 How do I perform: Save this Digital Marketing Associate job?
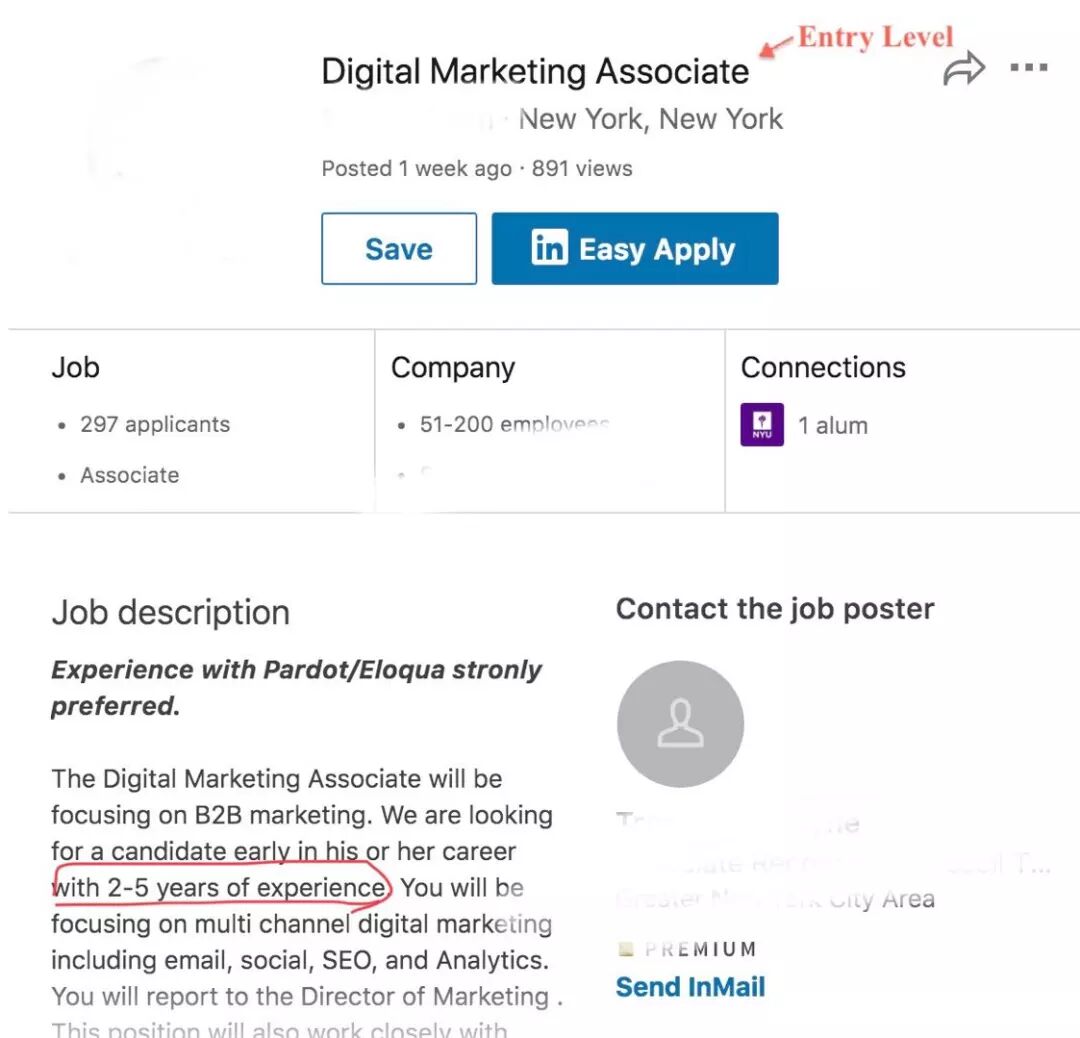tap(399, 249)
